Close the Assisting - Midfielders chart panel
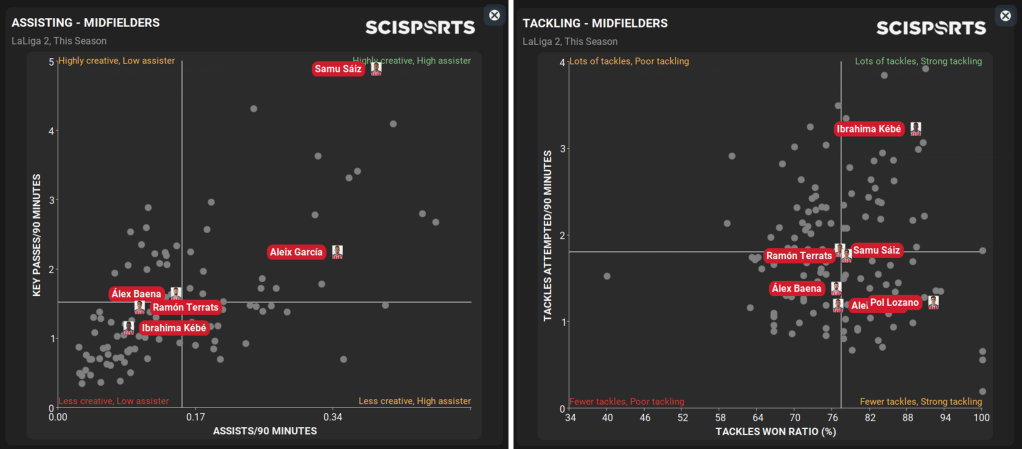The width and height of the screenshot is (1022, 449). (494, 14)
